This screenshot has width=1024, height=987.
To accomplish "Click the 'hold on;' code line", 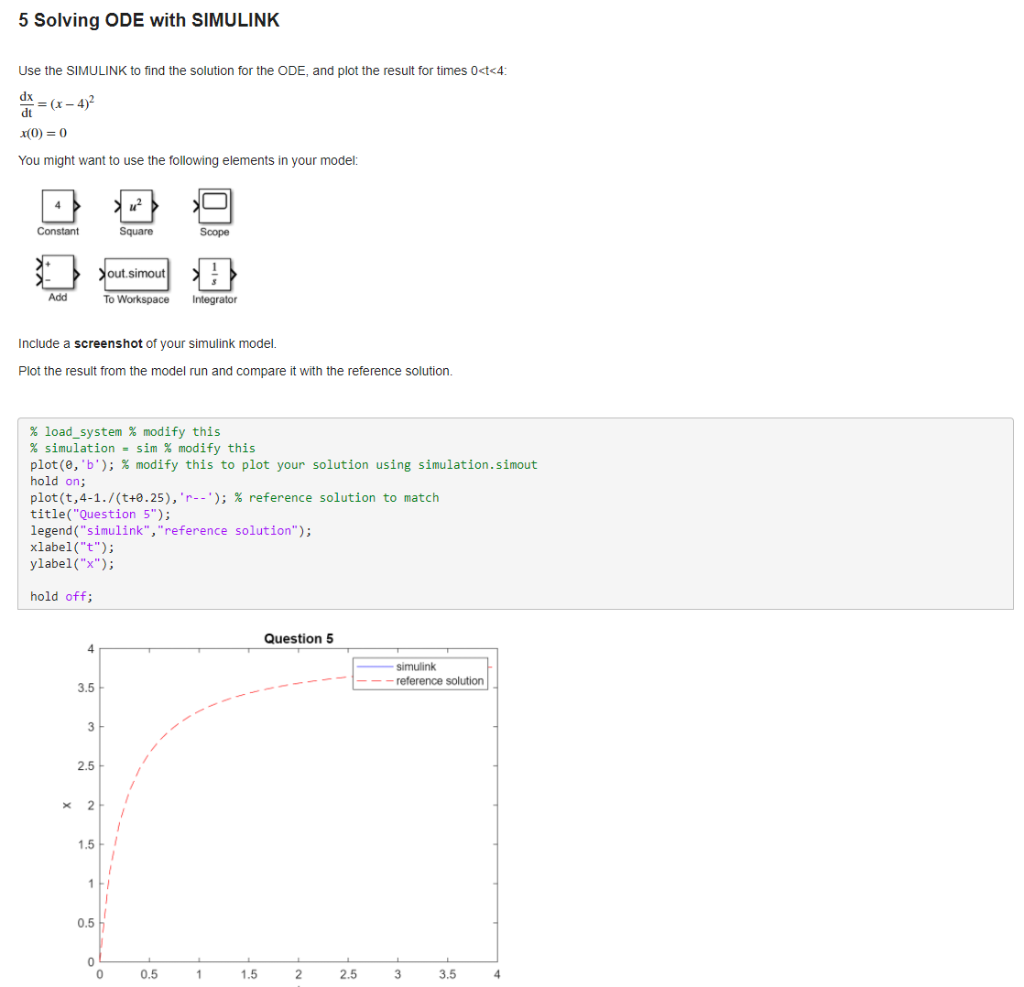I will (x=57, y=481).
